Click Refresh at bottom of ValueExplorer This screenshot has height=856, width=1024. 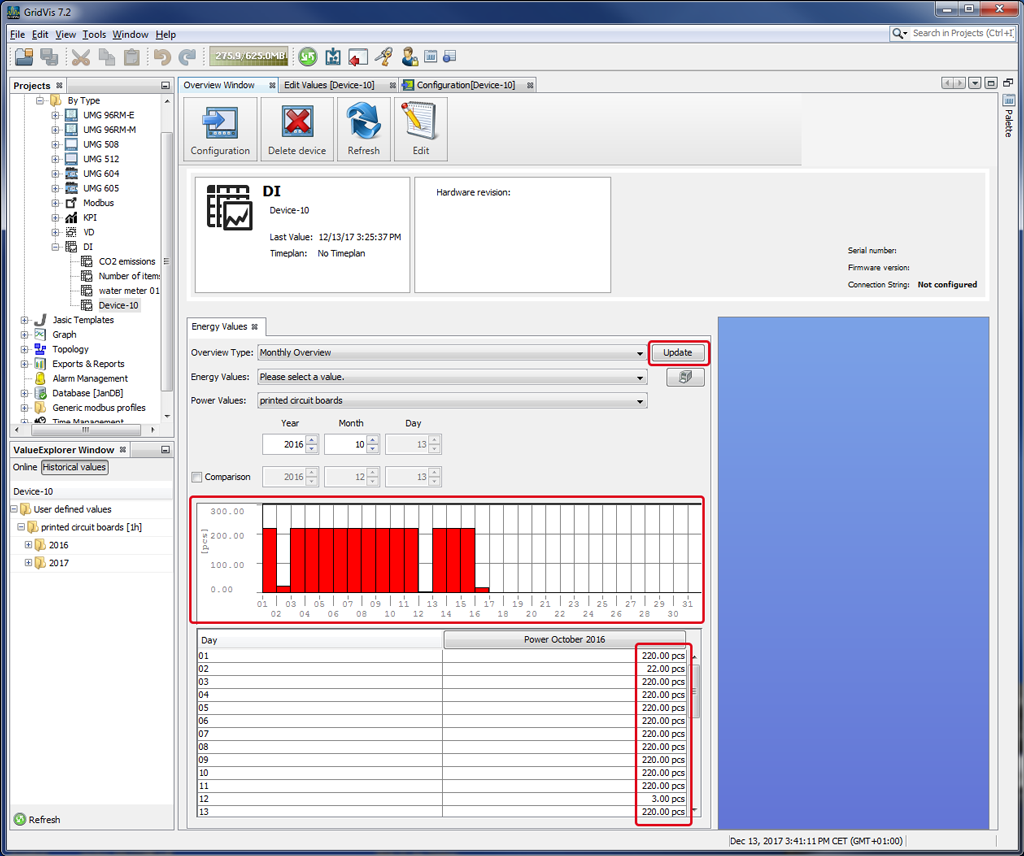(x=37, y=820)
